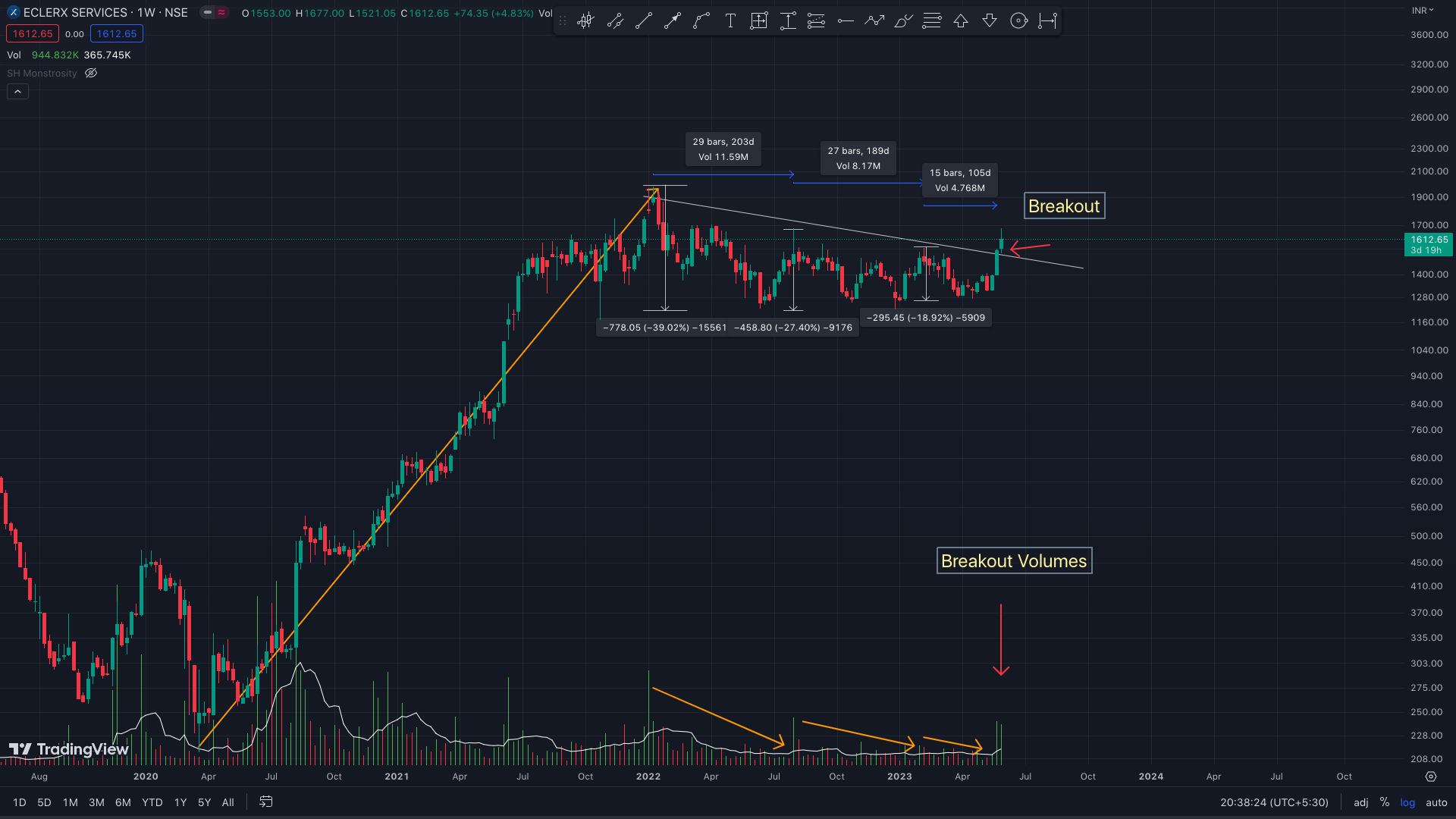Select the Arrow down mark tool

[x=990, y=21]
